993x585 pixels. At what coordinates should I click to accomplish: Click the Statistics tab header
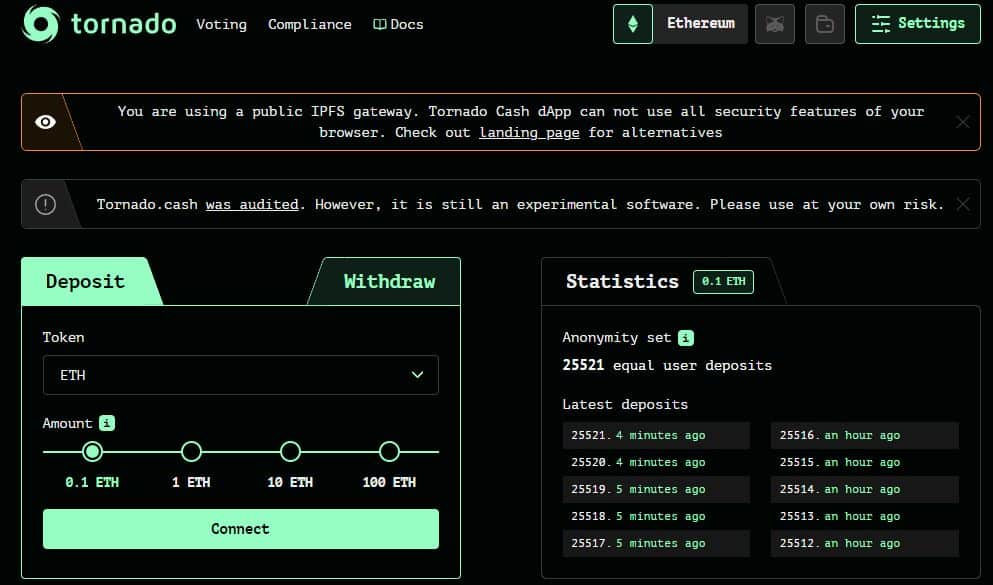point(622,281)
